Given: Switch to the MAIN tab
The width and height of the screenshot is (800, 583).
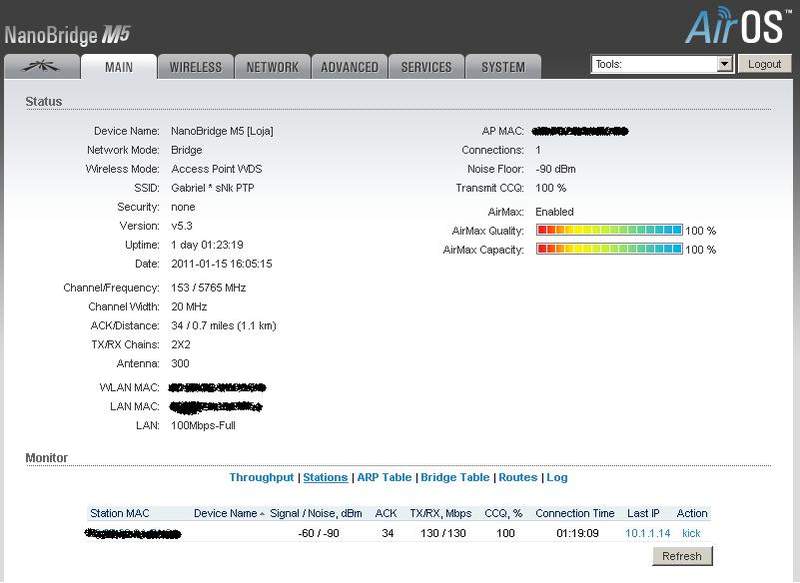Looking at the screenshot, I should point(119,67).
